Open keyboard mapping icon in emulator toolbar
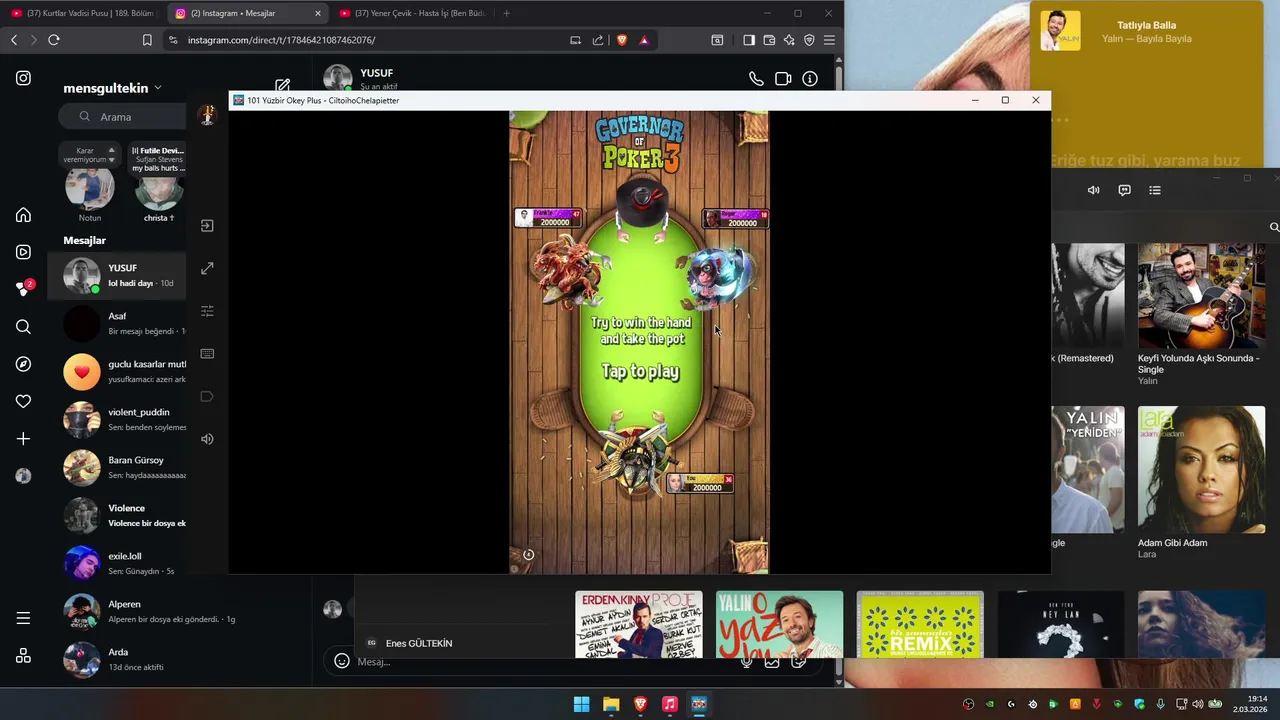This screenshot has width=1280, height=720. pos(207,354)
